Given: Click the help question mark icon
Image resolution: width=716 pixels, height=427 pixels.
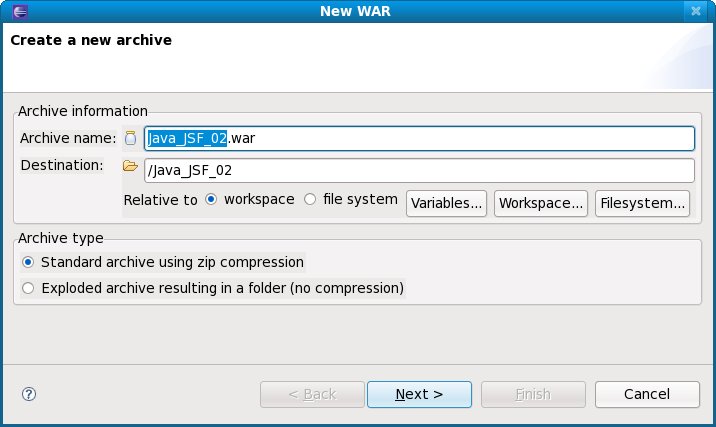Looking at the screenshot, I should pyautogui.click(x=28, y=394).
